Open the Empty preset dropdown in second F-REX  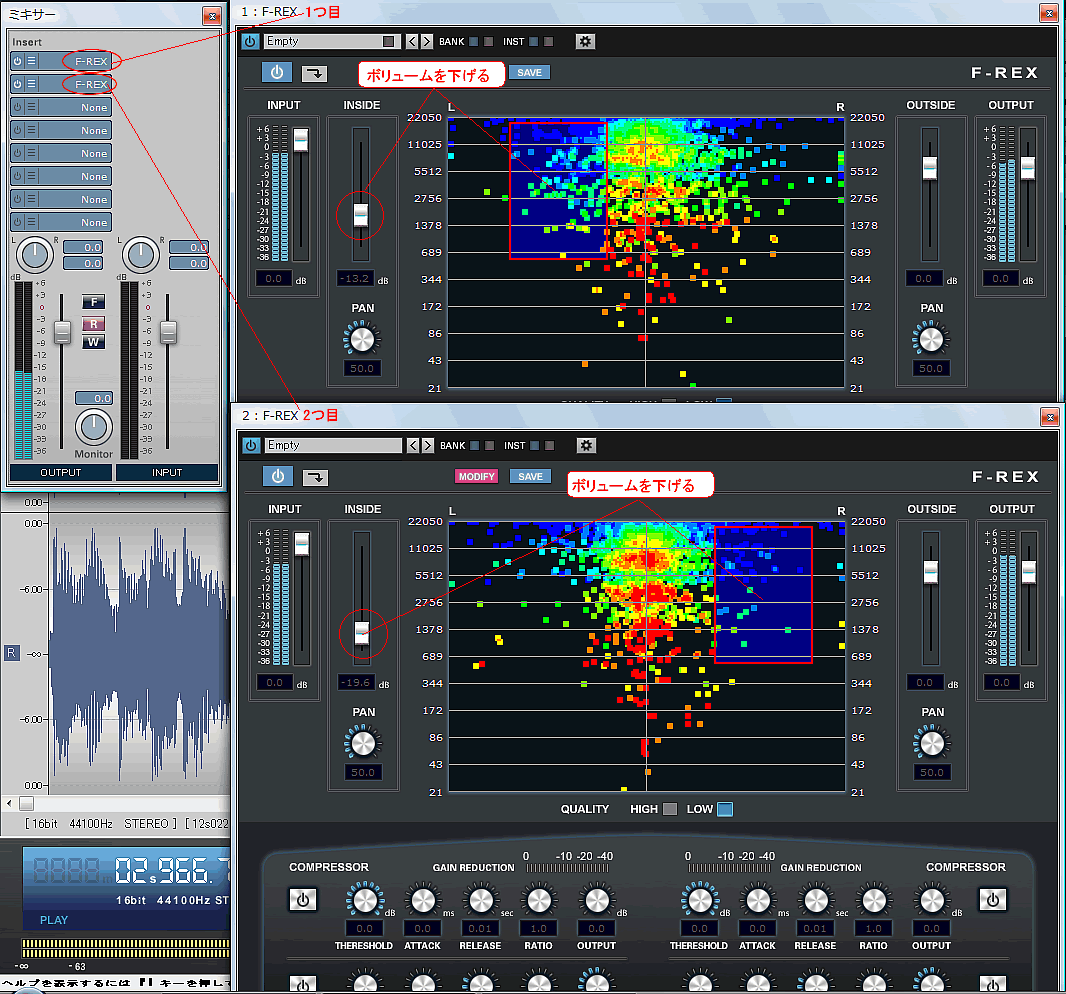point(333,445)
